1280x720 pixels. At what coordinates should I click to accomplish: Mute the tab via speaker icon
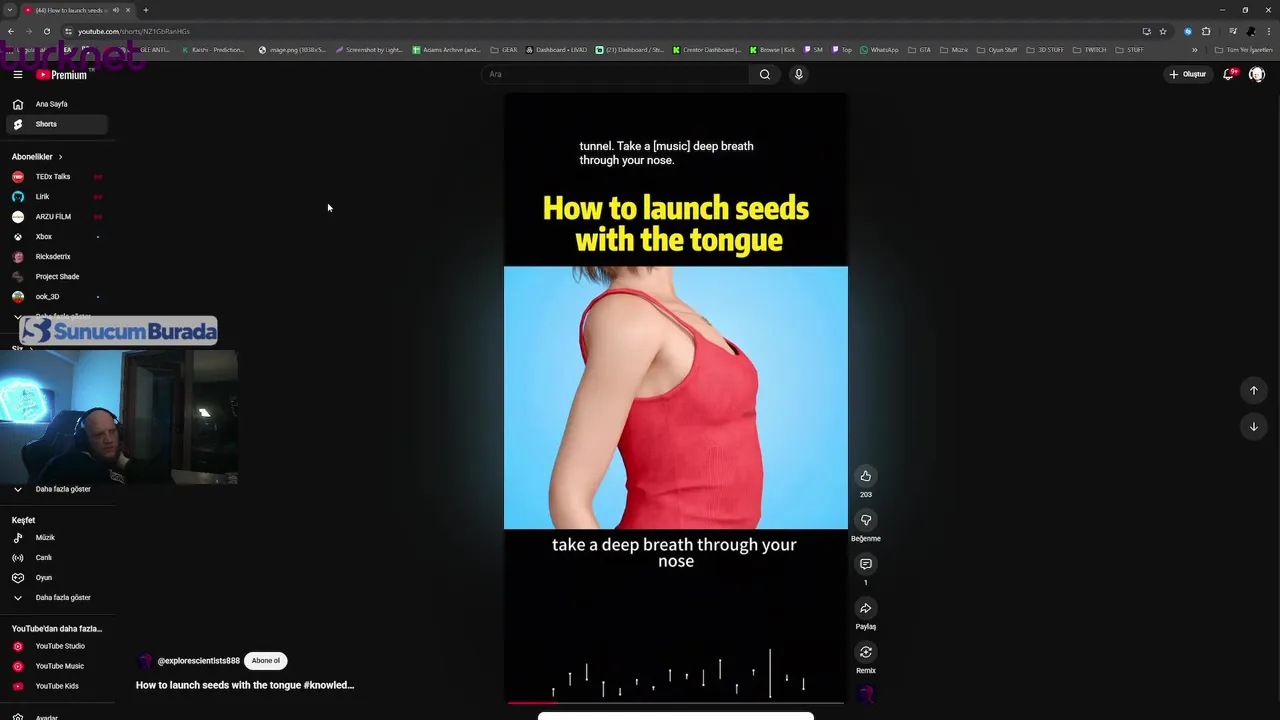116,10
